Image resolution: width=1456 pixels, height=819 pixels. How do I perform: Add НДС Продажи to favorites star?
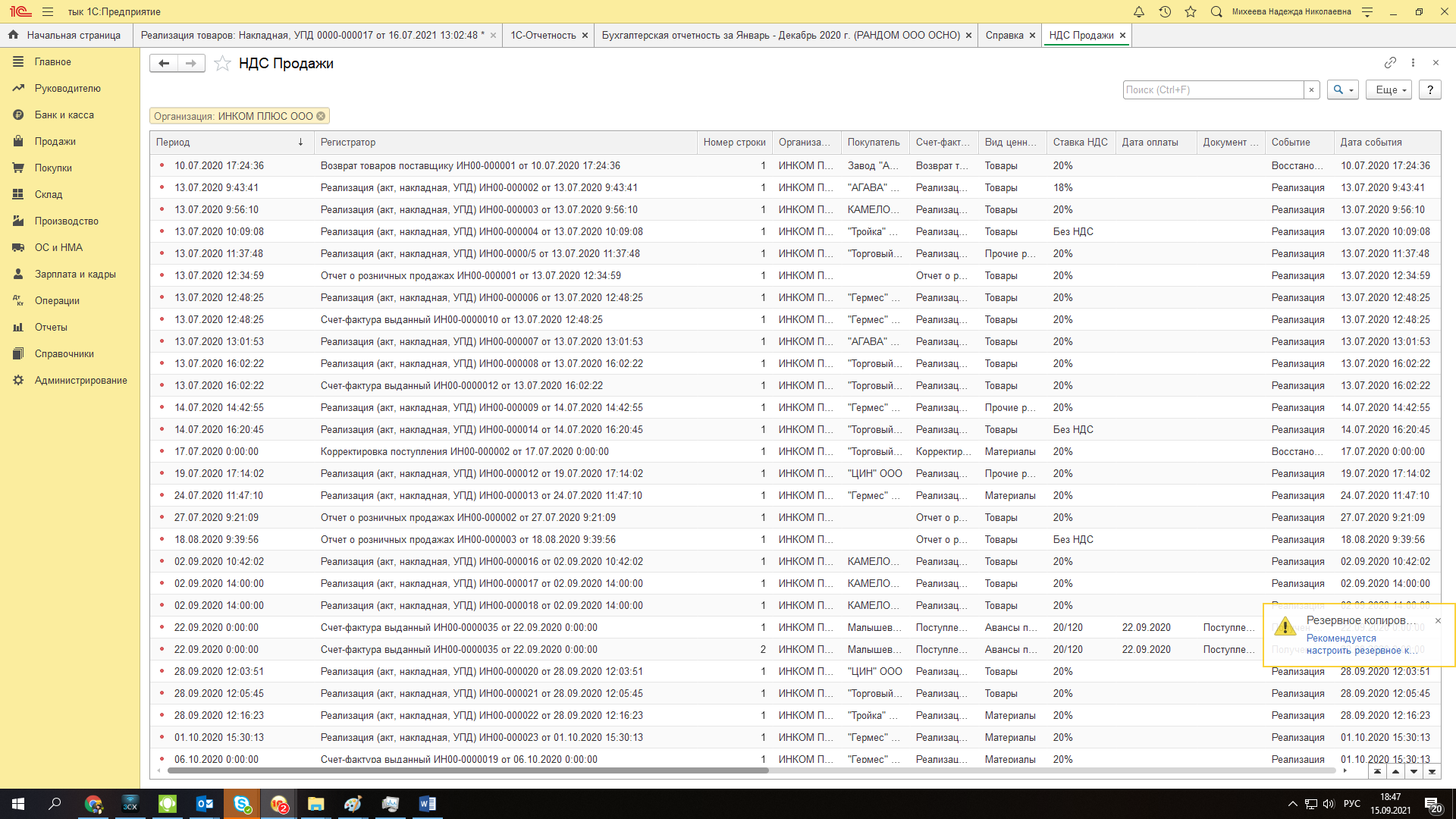[222, 64]
